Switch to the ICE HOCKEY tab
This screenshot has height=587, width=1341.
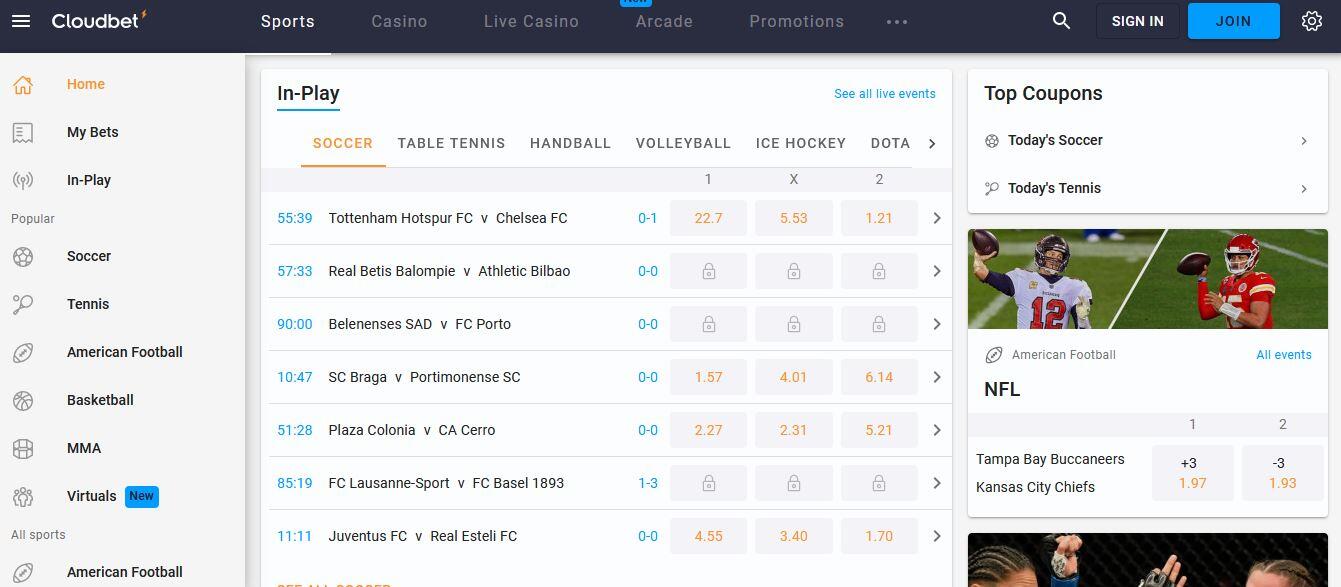tap(801, 143)
